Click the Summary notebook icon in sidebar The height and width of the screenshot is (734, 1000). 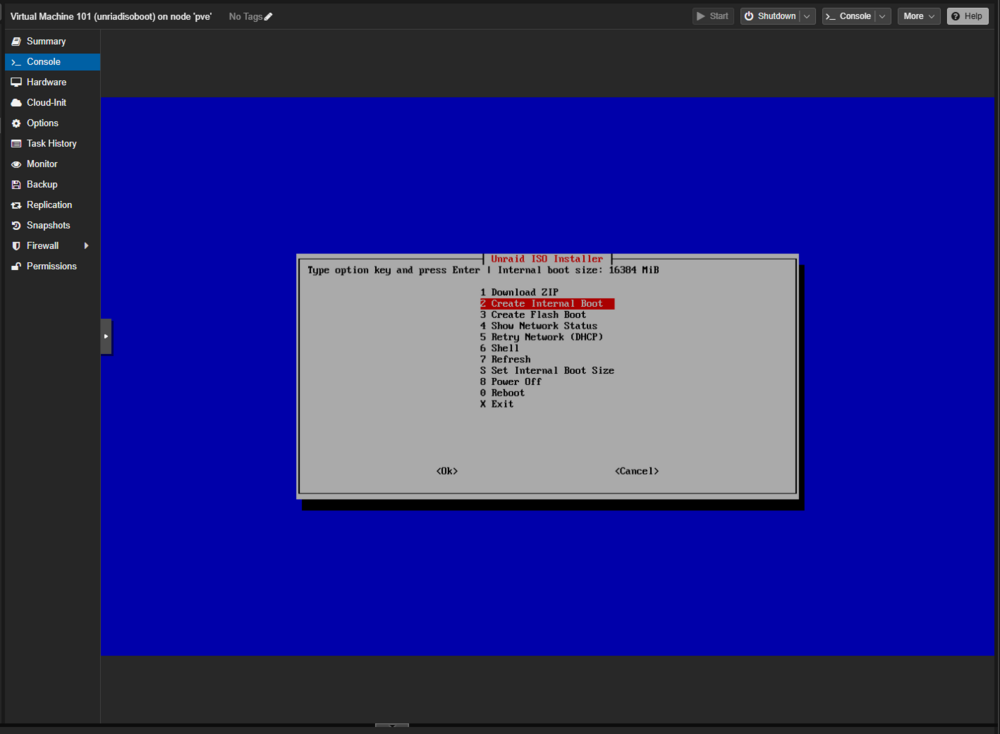pos(16,41)
